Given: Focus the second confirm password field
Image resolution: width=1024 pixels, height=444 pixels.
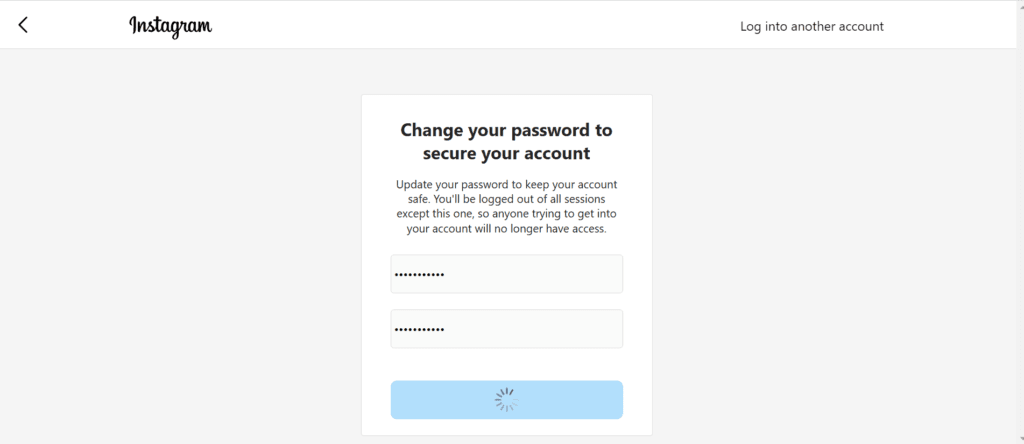Looking at the screenshot, I should 506,329.
